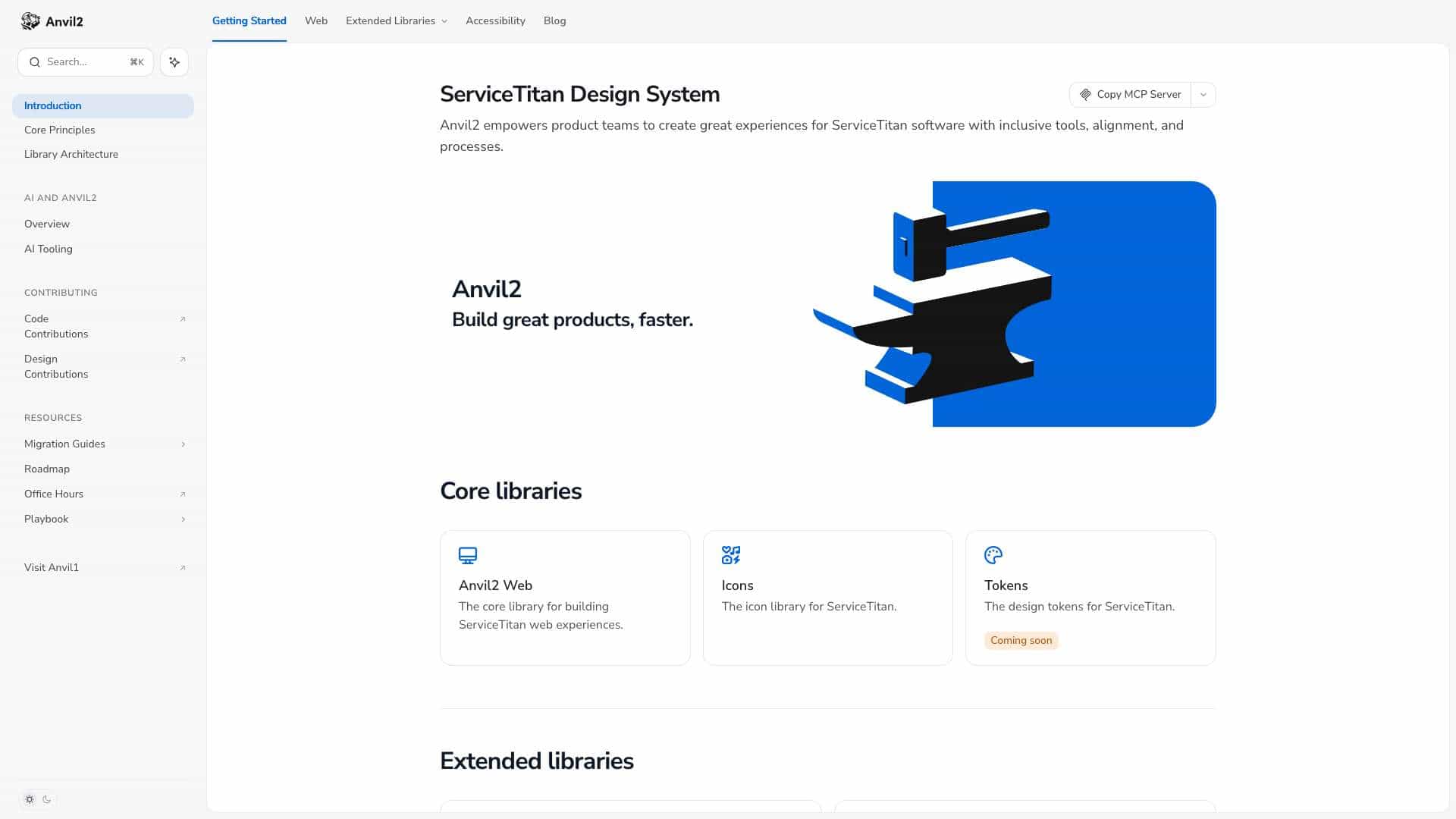1456x819 pixels.
Task: Click the Code Contributions external-link arrow
Action: (183, 319)
